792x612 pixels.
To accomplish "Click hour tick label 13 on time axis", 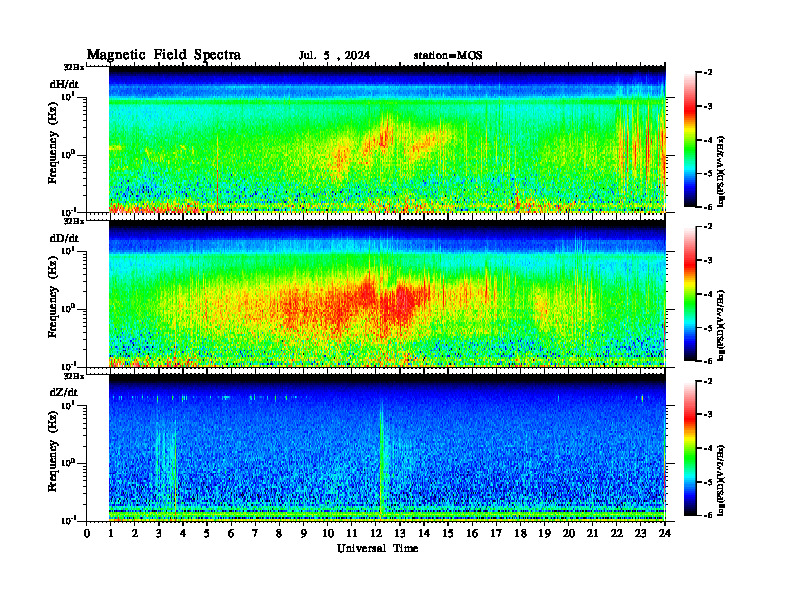I will [400, 534].
